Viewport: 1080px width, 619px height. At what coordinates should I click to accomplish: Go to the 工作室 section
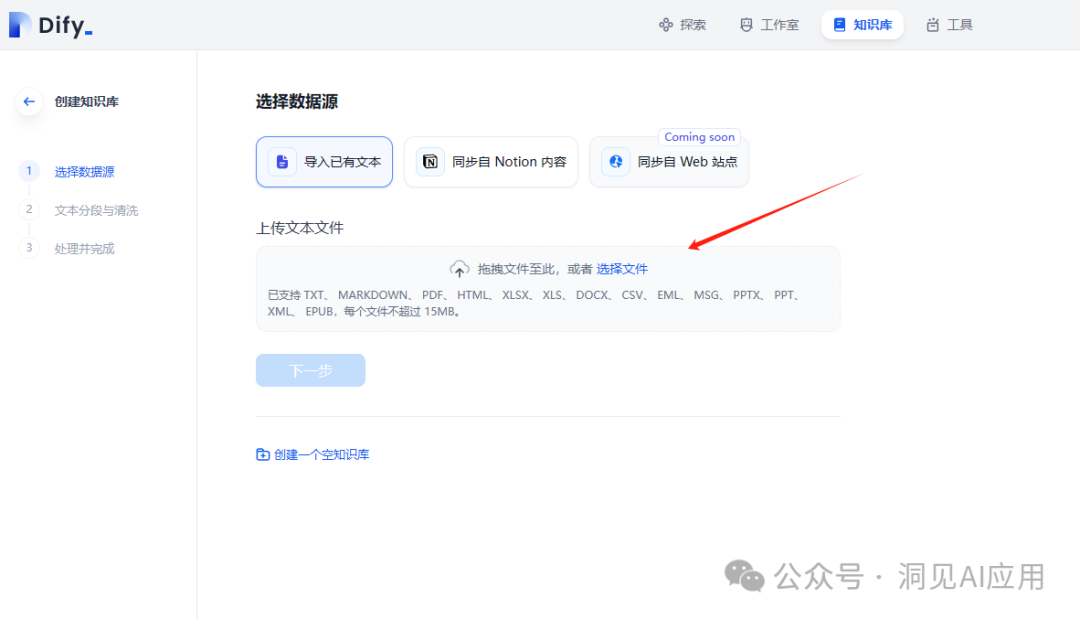coord(769,24)
